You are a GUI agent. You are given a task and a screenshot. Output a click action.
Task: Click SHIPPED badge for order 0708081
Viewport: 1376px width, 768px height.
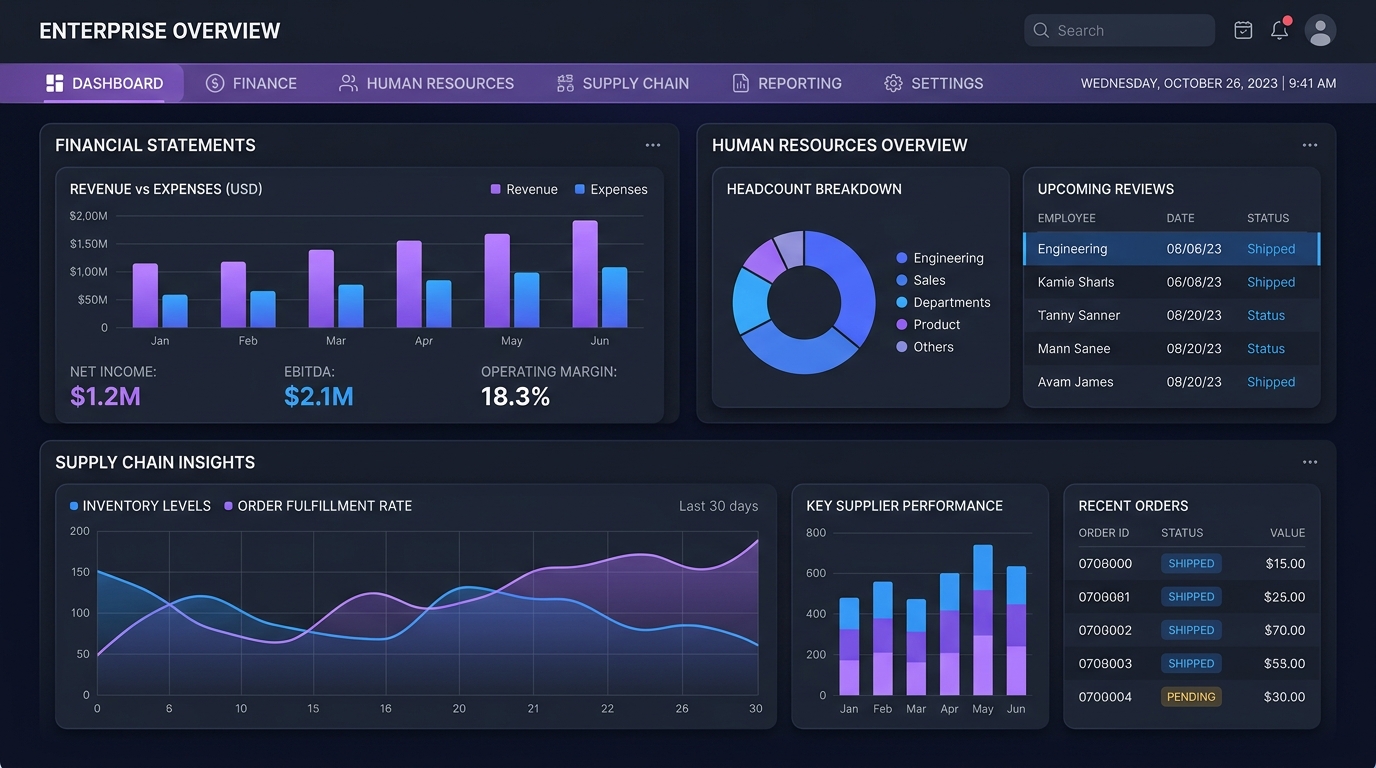[x=1191, y=597]
